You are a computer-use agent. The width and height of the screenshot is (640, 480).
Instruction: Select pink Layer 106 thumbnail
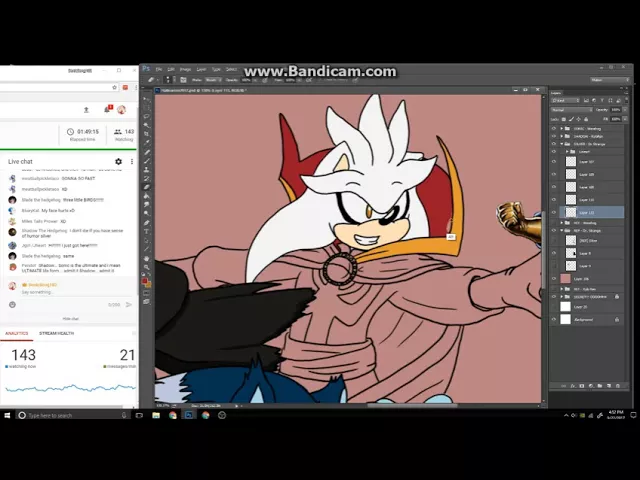[x=565, y=279]
